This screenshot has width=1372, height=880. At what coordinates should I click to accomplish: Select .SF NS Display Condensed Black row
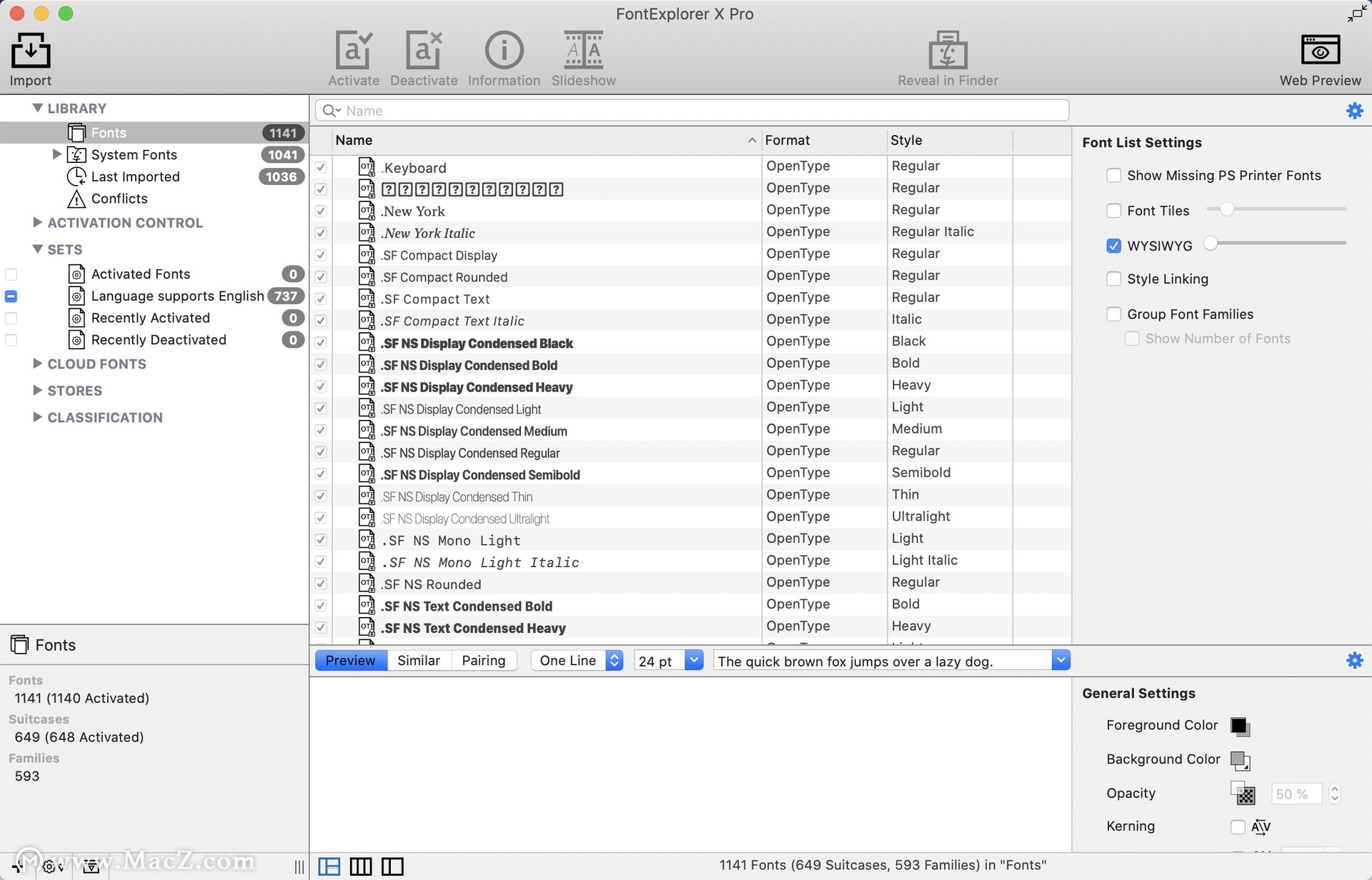691,343
